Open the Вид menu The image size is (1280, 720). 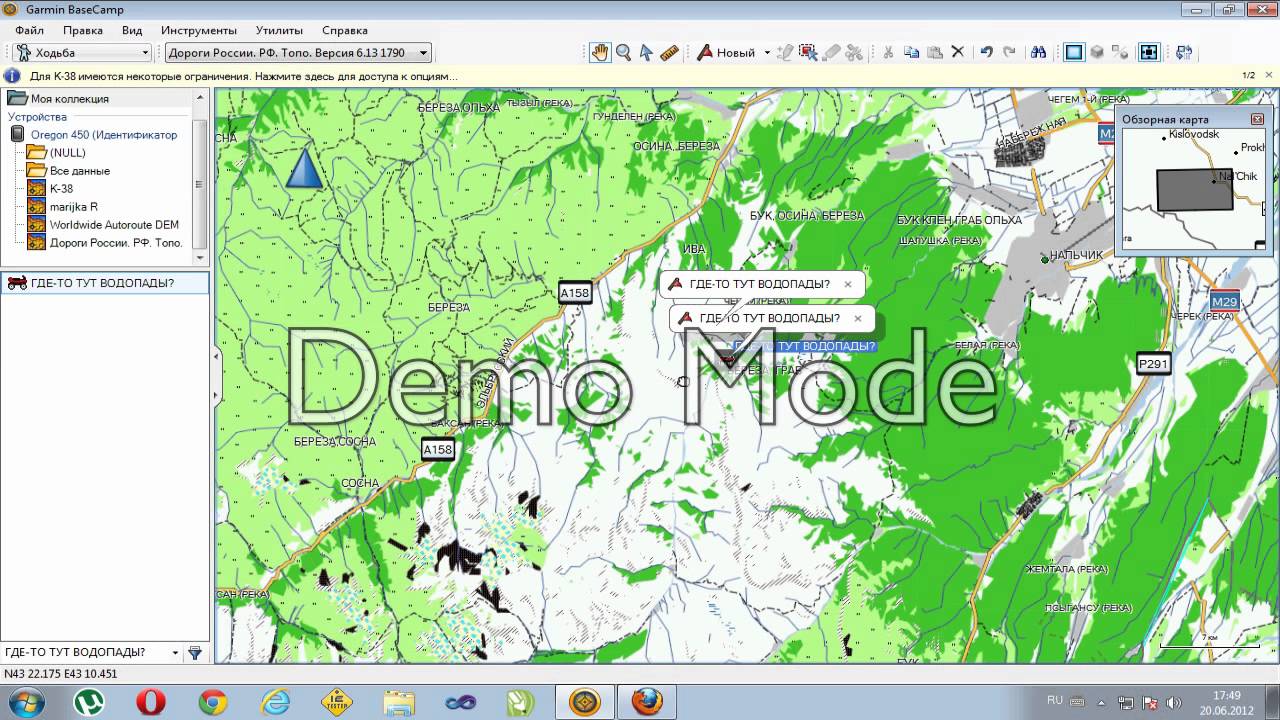(x=132, y=30)
